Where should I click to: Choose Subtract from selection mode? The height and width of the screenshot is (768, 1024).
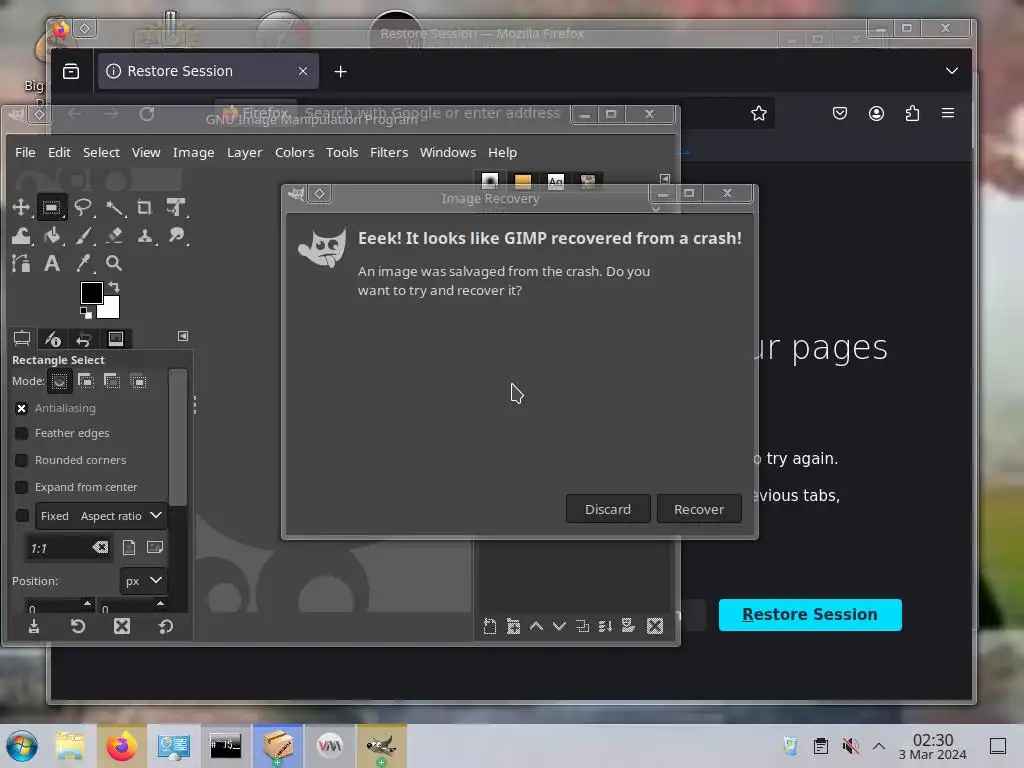point(112,381)
